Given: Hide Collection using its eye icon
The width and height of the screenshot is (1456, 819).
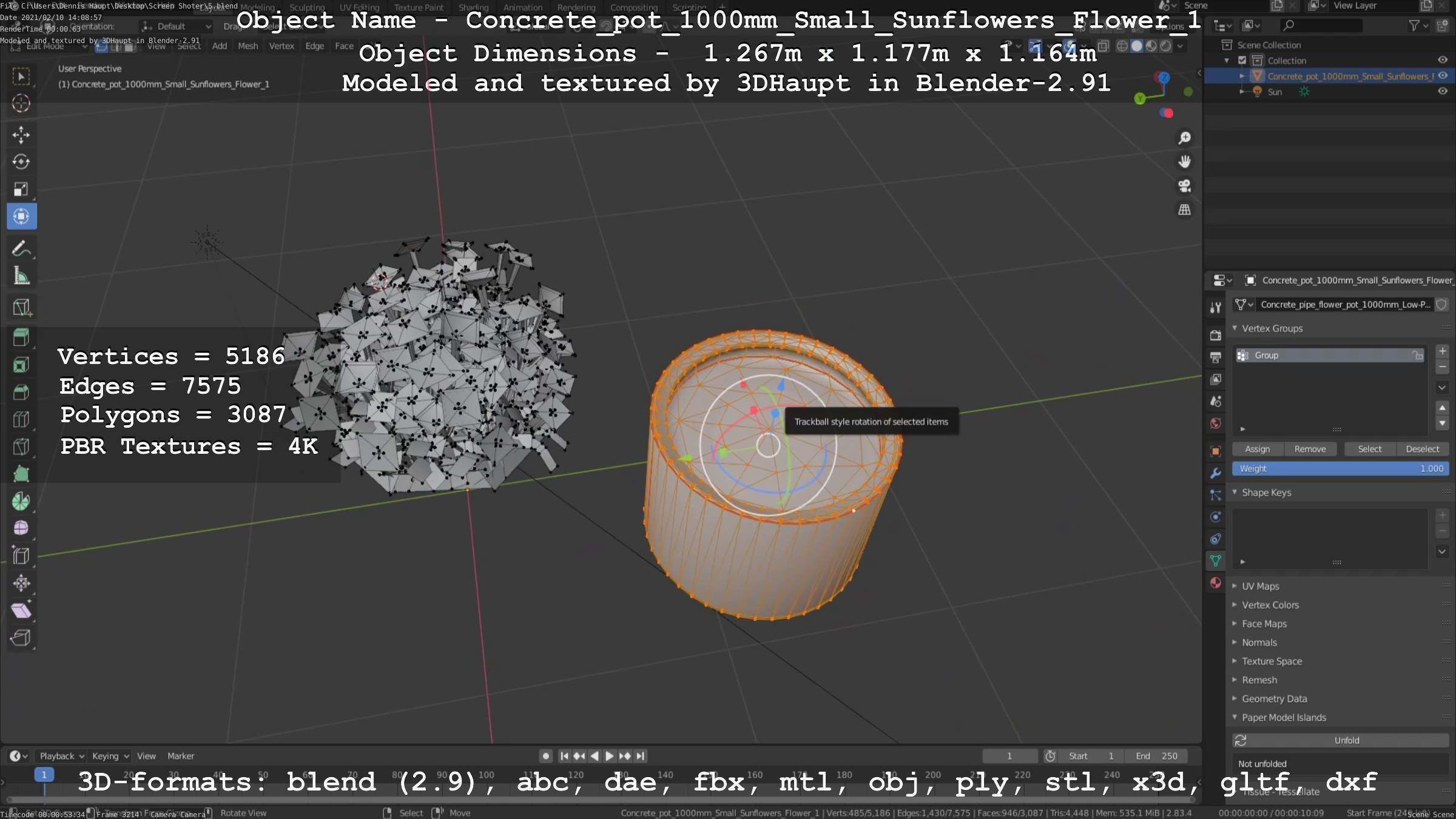Looking at the screenshot, I should [1443, 60].
